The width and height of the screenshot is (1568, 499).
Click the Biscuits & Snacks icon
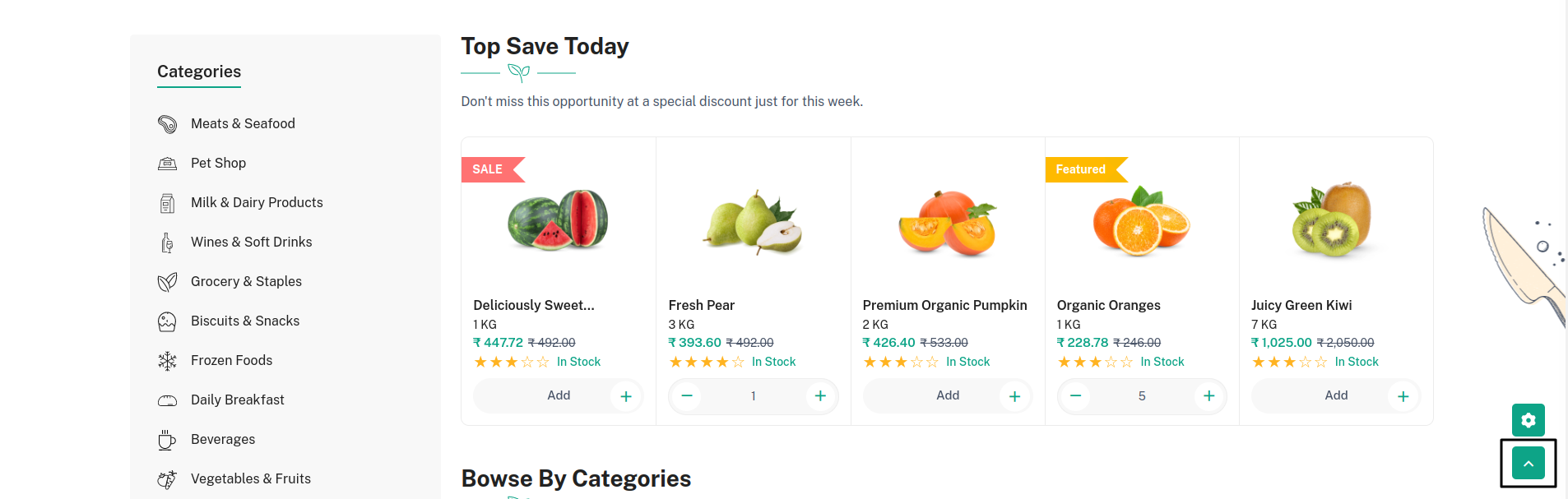(167, 321)
